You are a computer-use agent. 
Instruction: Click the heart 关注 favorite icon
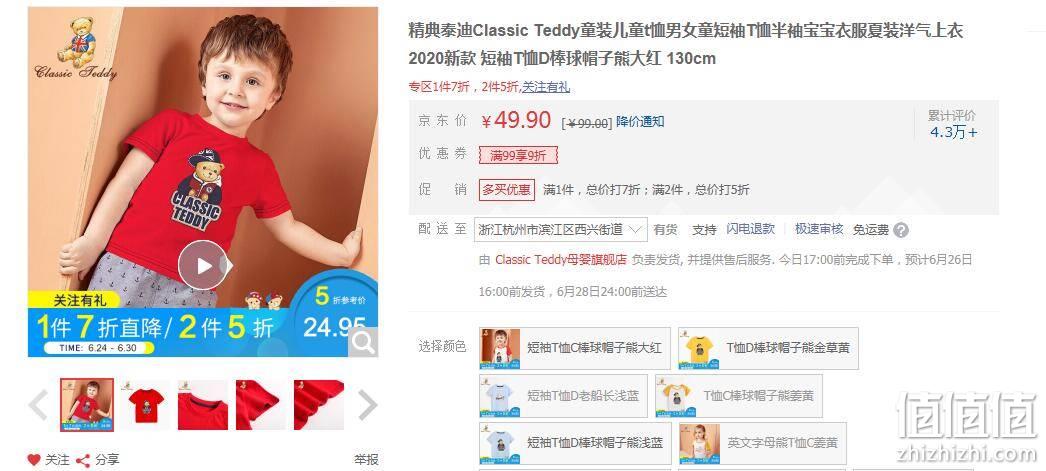pos(34,460)
